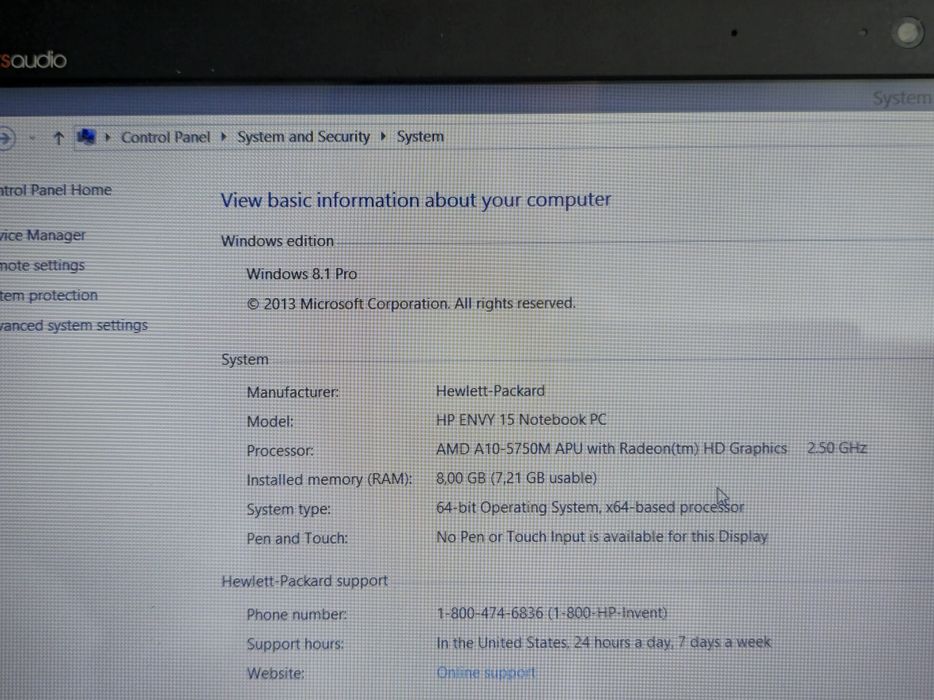Click the 'Website:' label
The height and width of the screenshot is (700, 934).
tap(275, 673)
